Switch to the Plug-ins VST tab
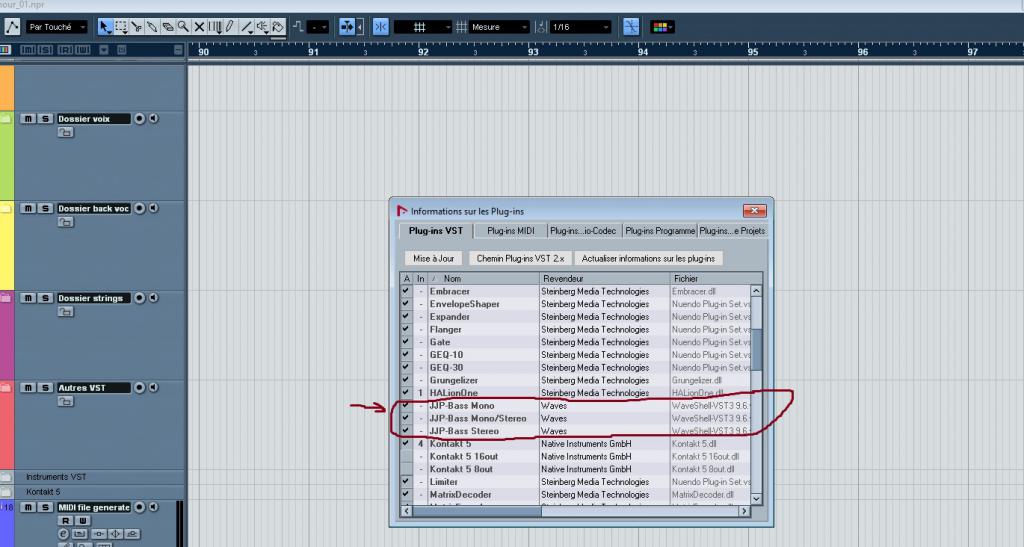Image resolution: width=1024 pixels, height=547 pixels. tap(436, 230)
